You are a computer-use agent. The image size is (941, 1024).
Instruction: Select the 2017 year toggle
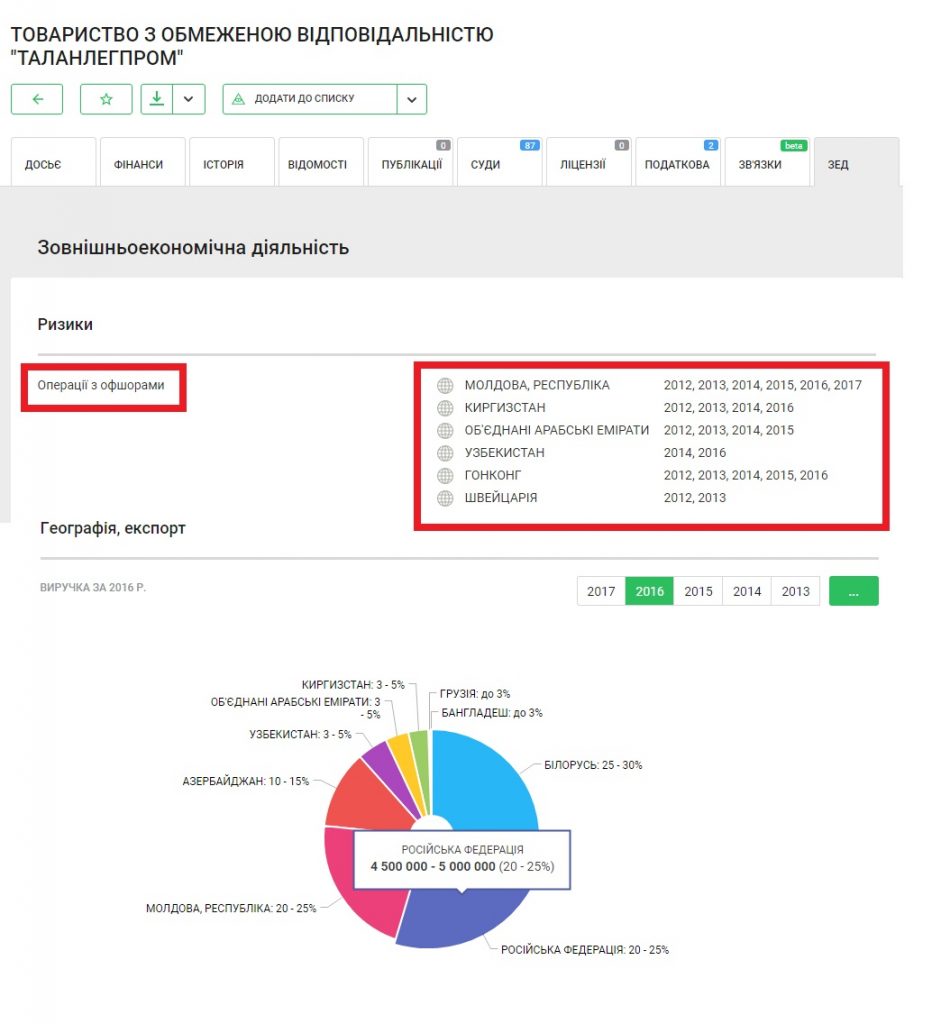tap(601, 591)
